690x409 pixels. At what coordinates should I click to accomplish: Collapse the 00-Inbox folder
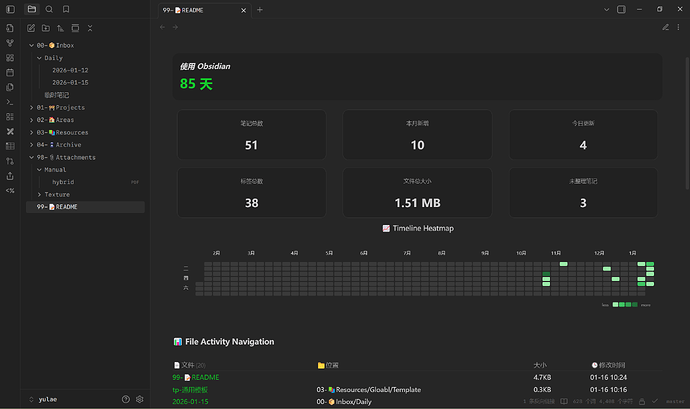(x=31, y=45)
